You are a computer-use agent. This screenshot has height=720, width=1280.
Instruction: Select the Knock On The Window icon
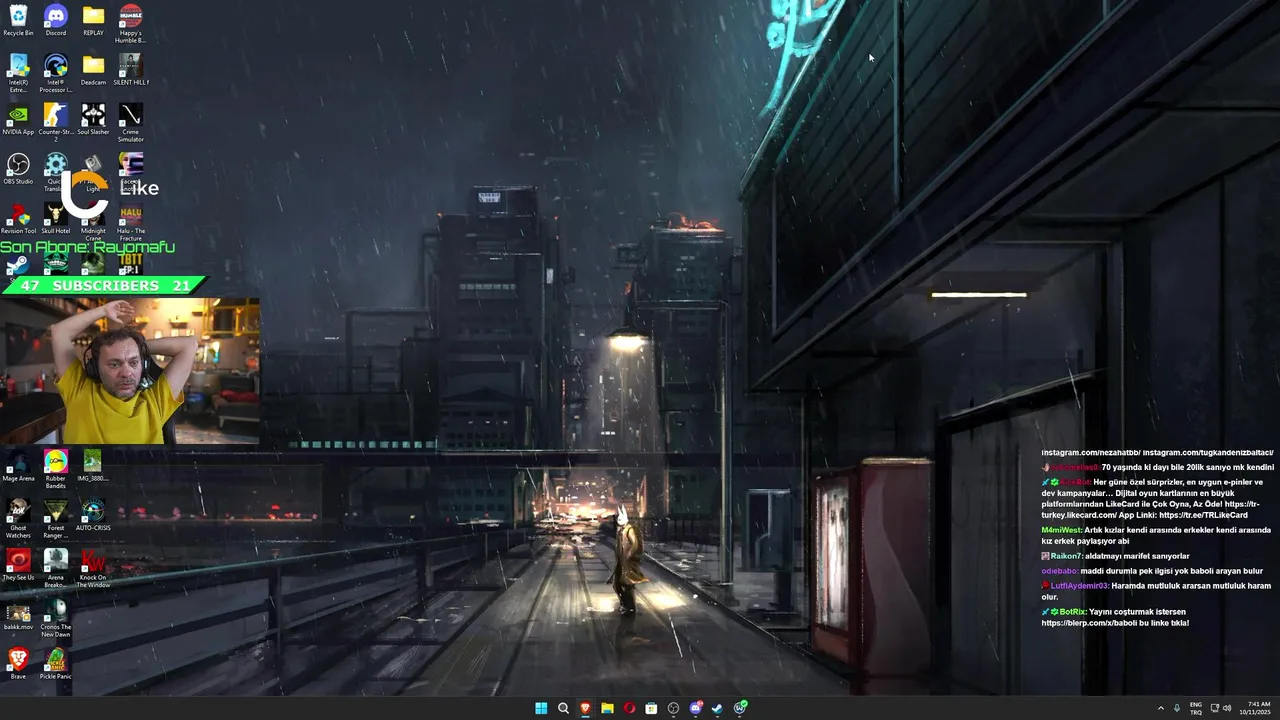coord(93,569)
